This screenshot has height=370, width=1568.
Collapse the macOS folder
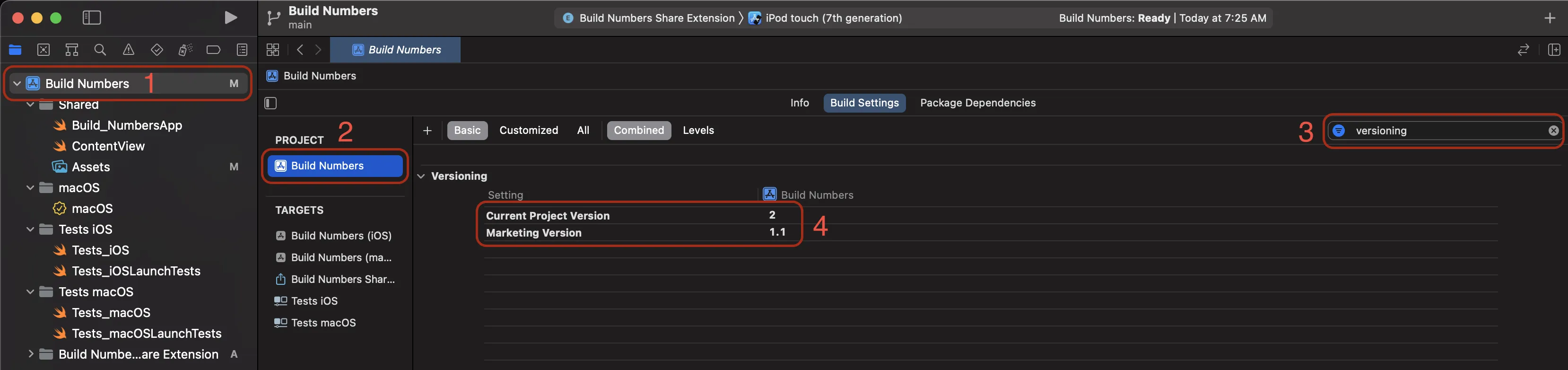coord(30,188)
